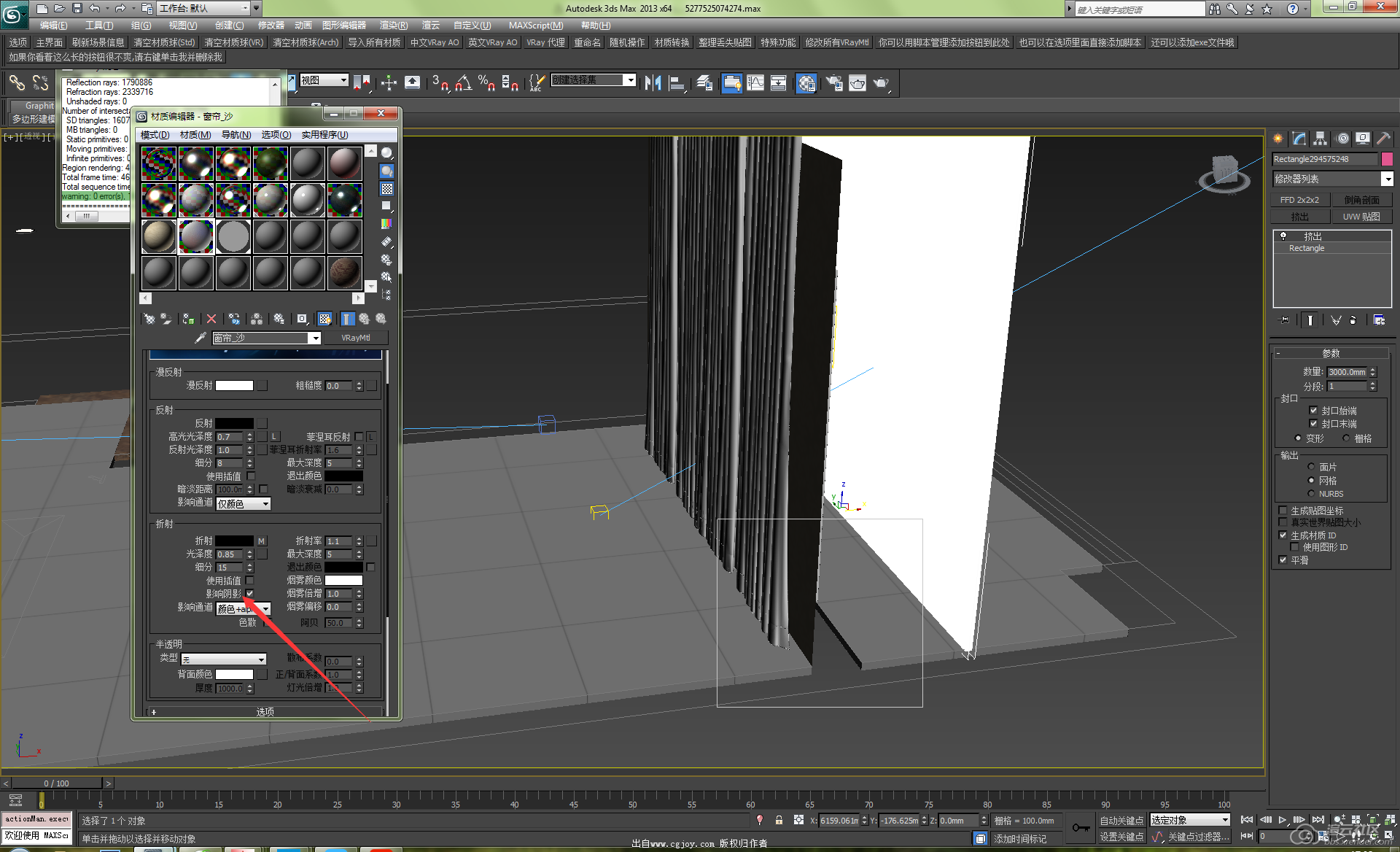Click Get Material icon in Material Editor

point(149,319)
